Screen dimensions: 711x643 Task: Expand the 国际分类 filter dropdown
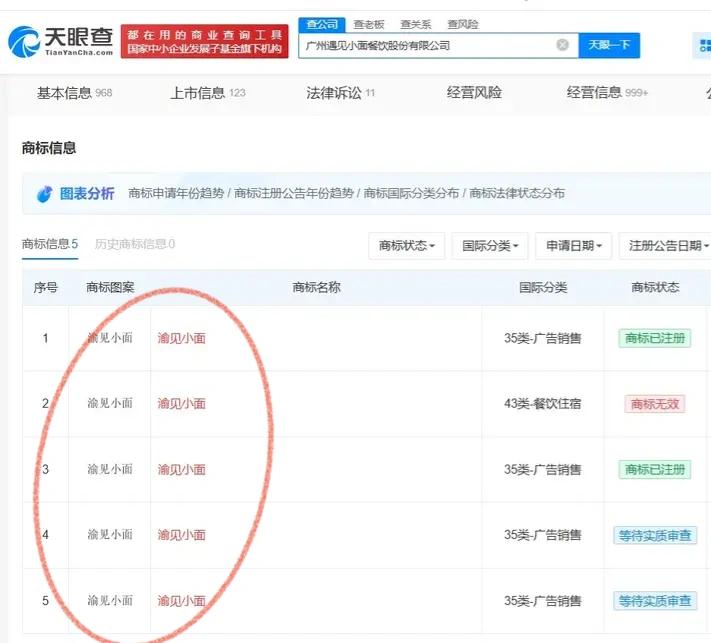point(490,246)
